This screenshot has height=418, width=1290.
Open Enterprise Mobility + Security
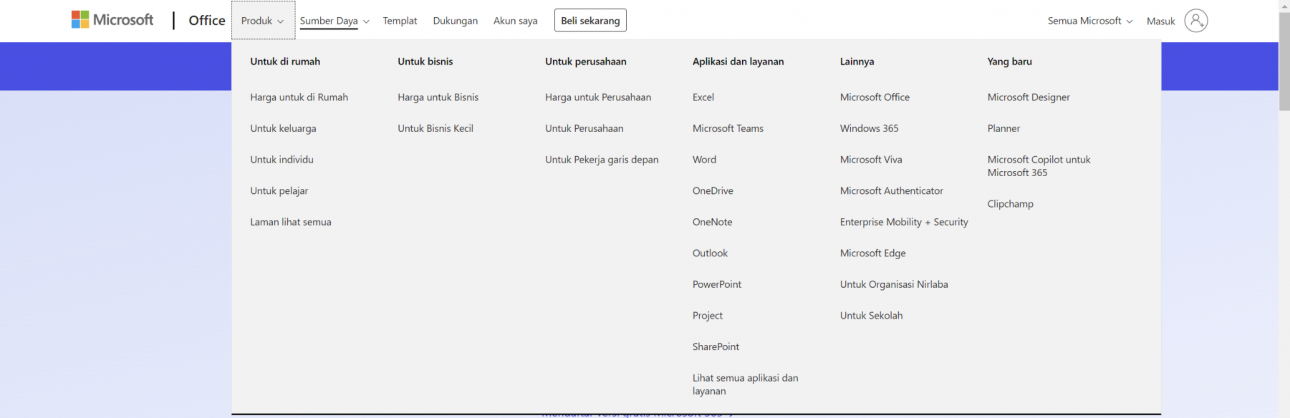[904, 222]
